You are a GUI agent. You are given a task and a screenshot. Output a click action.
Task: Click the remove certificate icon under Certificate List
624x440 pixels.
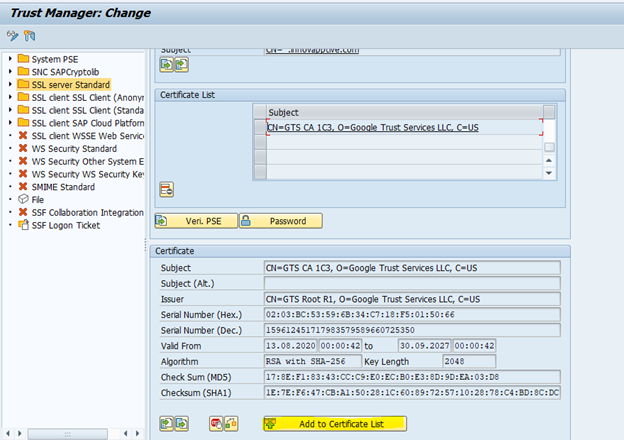click(x=167, y=189)
